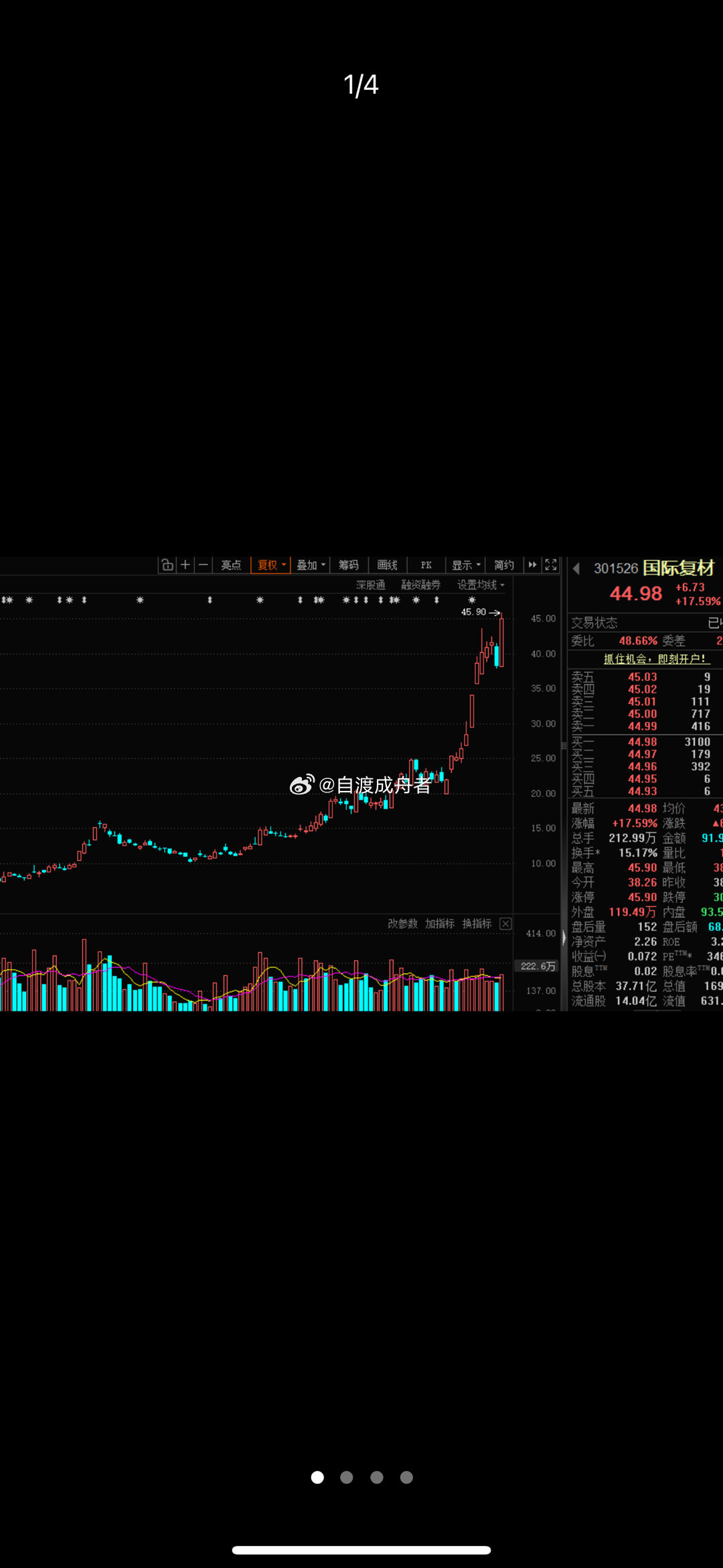Click 买二 price 44.97
This screenshot has height=1568, width=723.
(x=642, y=754)
